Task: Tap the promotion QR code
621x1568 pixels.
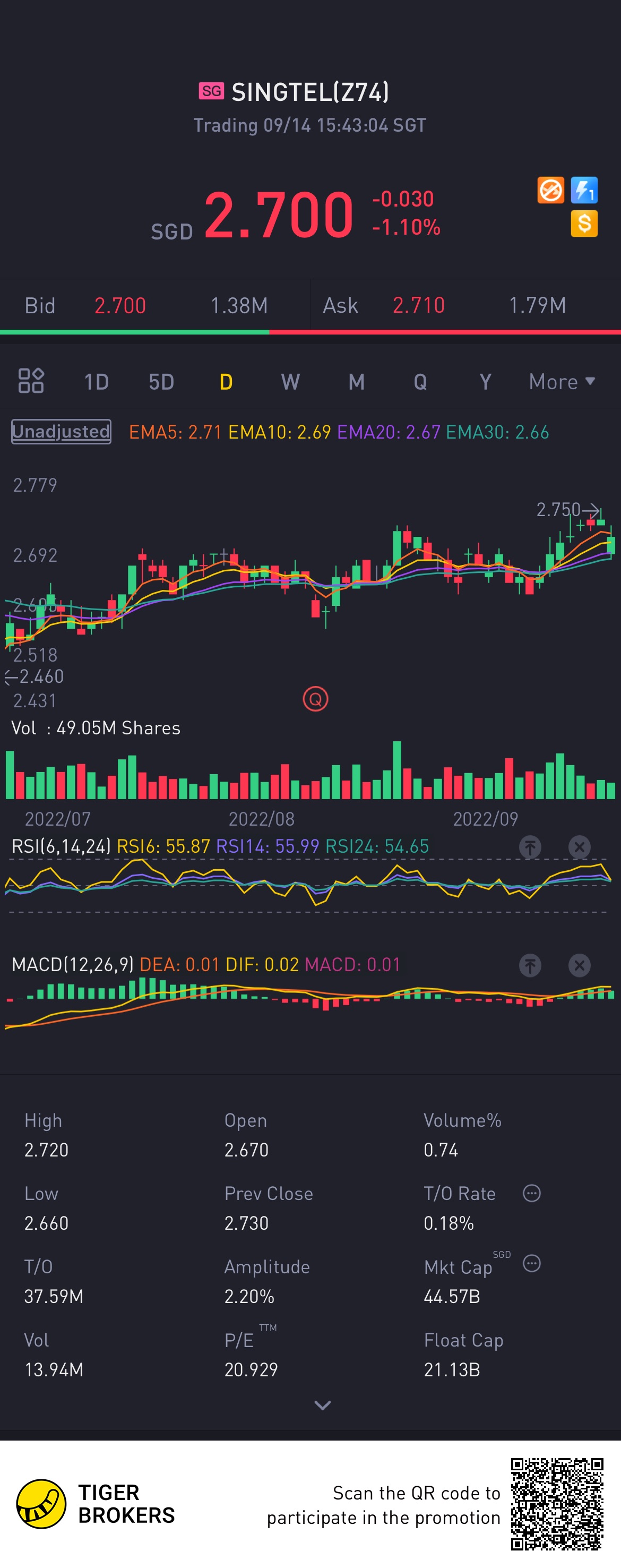Action: pos(557,1503)
